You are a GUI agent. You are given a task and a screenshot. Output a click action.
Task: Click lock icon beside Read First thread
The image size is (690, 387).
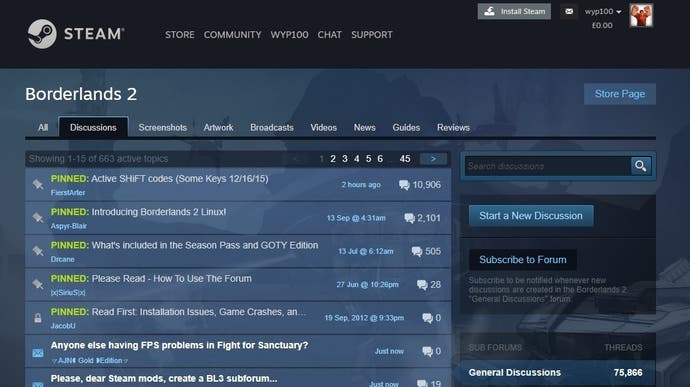[38, 318]
